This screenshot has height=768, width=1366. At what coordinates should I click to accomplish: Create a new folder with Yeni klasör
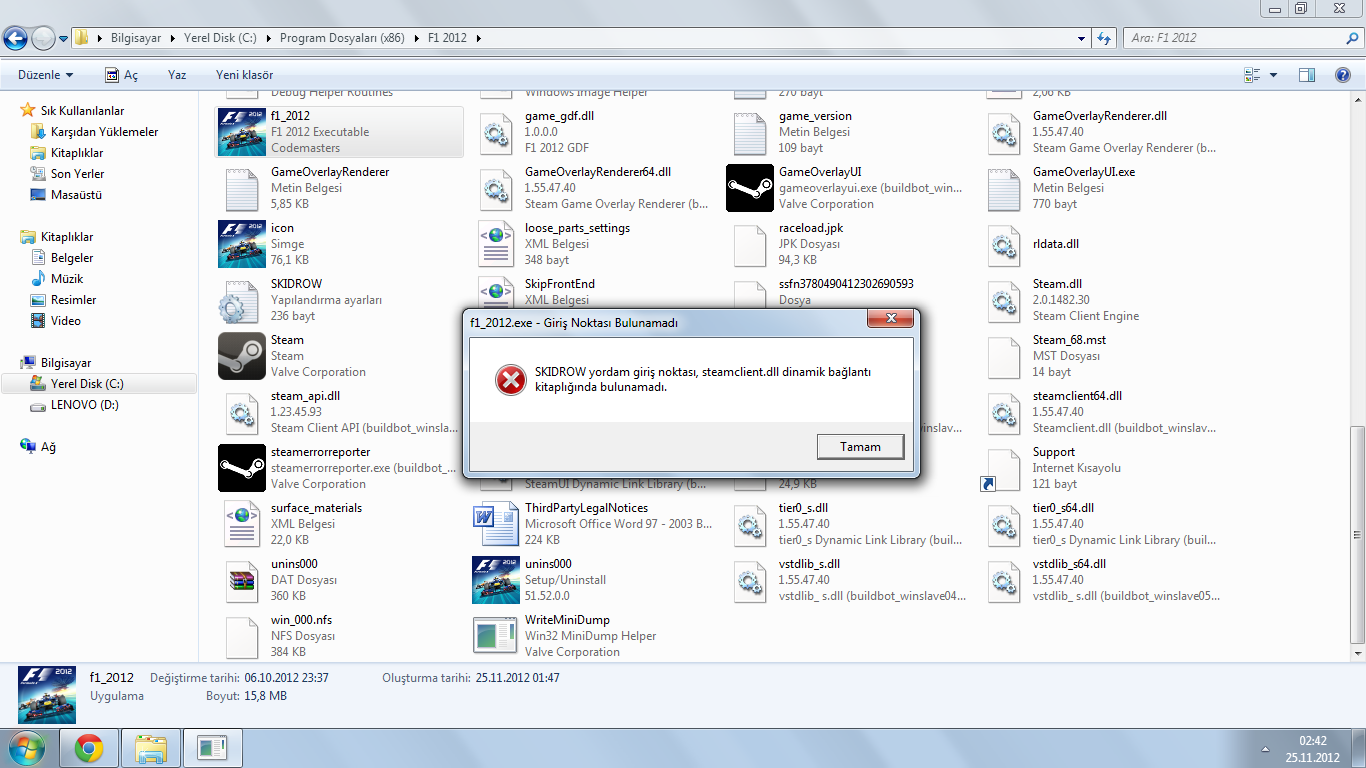244,75
